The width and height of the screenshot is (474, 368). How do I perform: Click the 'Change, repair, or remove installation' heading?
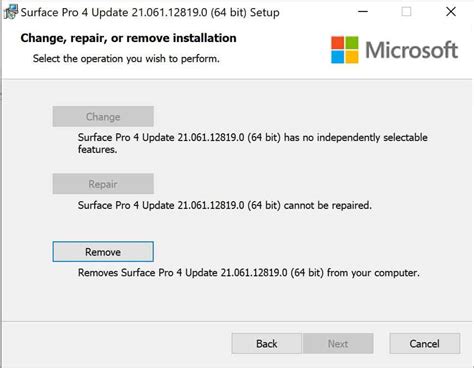coord(128,38)
